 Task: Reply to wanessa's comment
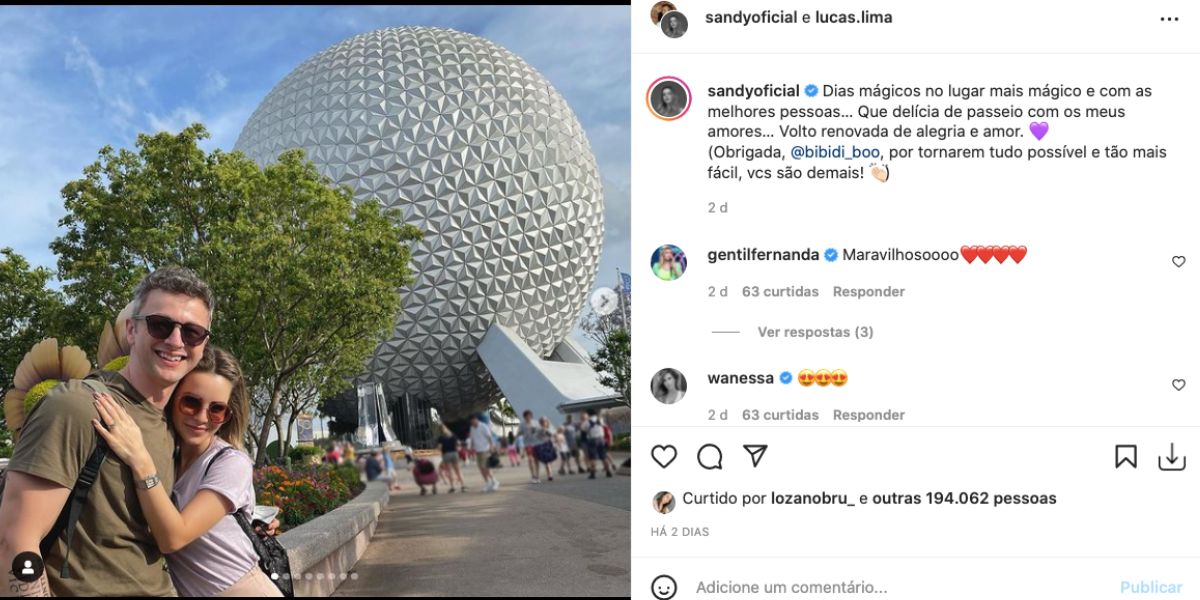pyautogui.click(x=869, y=415)
